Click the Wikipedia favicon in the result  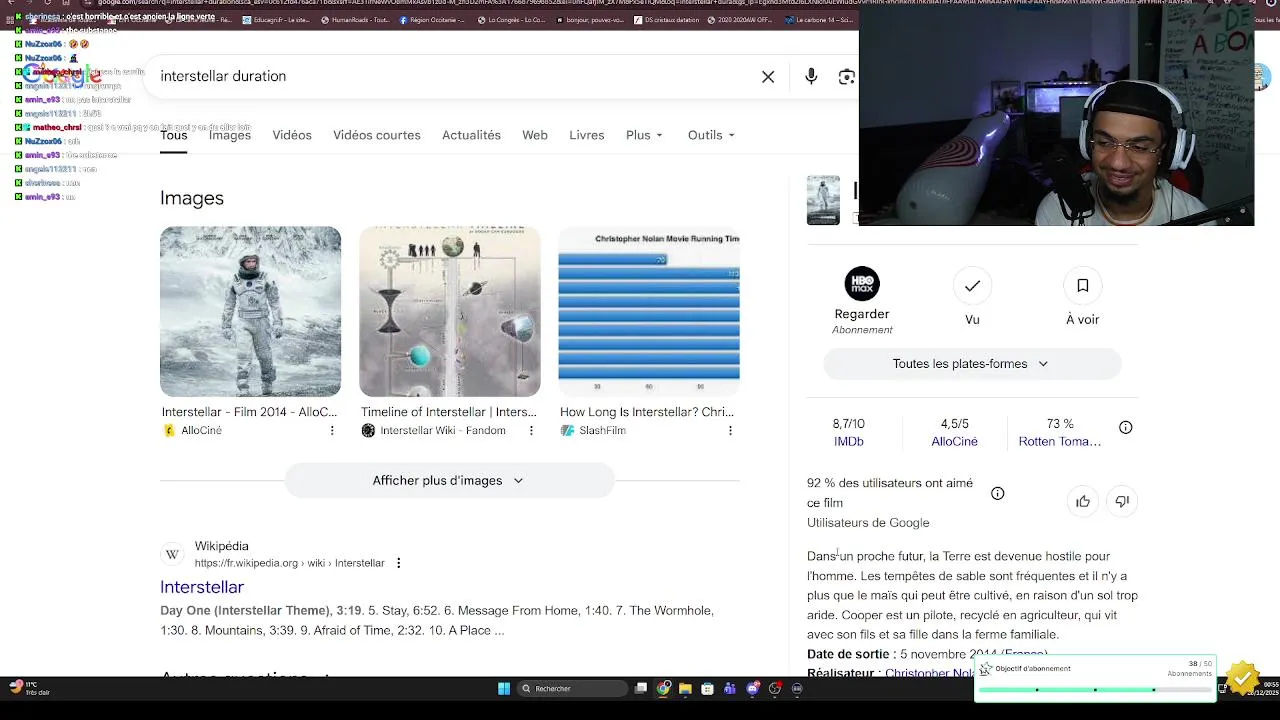(172, 554)
